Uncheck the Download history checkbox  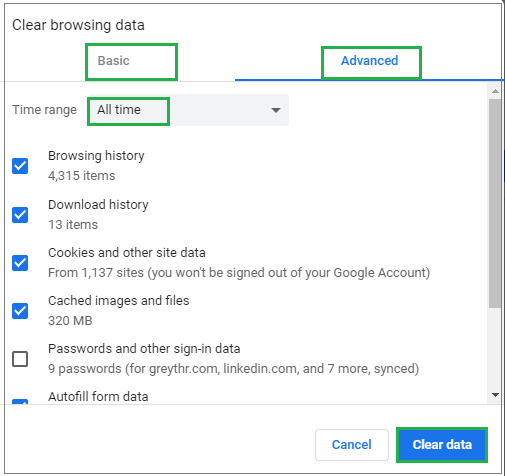(20, 215)
